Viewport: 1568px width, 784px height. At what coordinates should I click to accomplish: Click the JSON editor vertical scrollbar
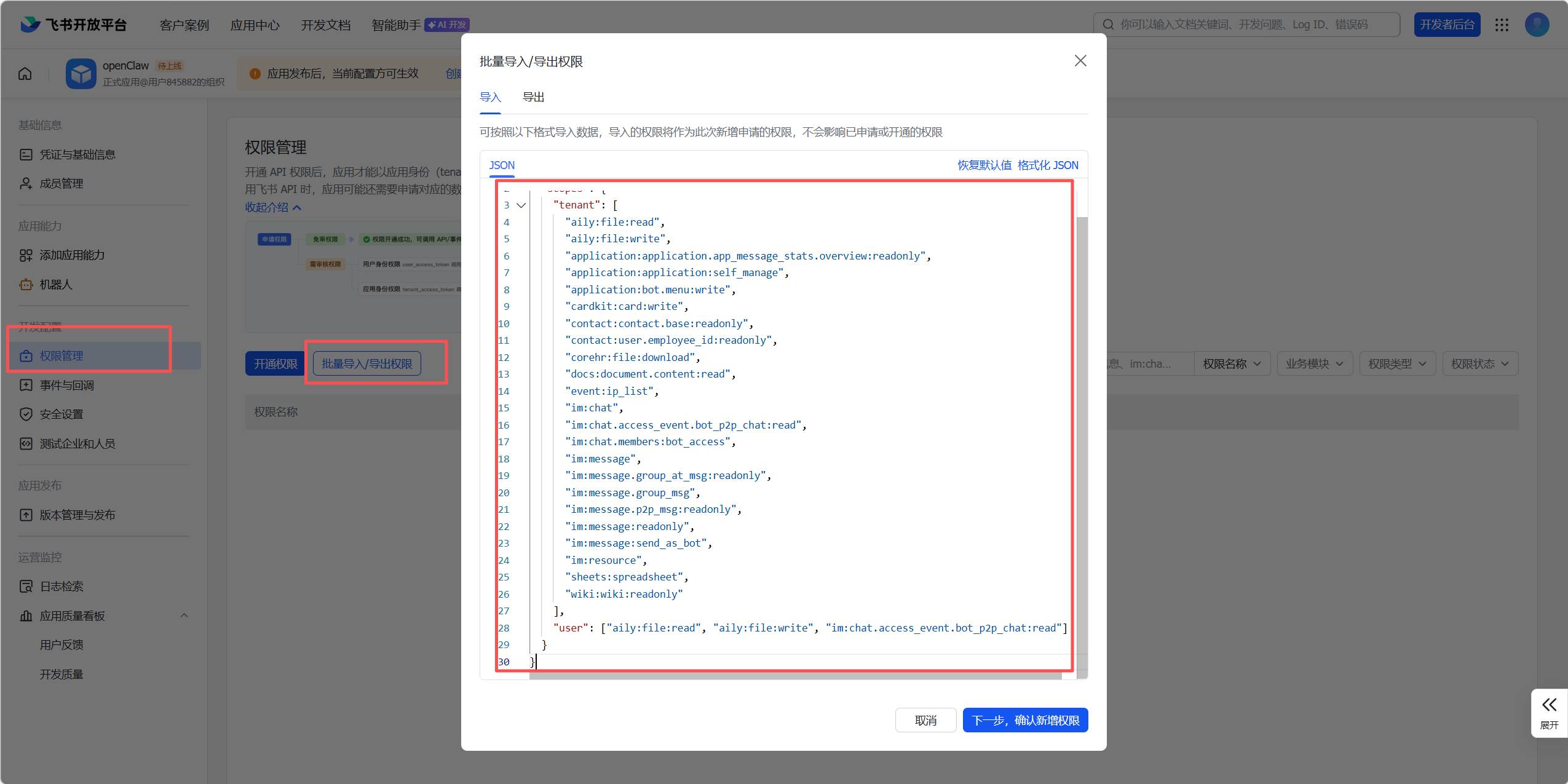click(x=1082, y=430)
